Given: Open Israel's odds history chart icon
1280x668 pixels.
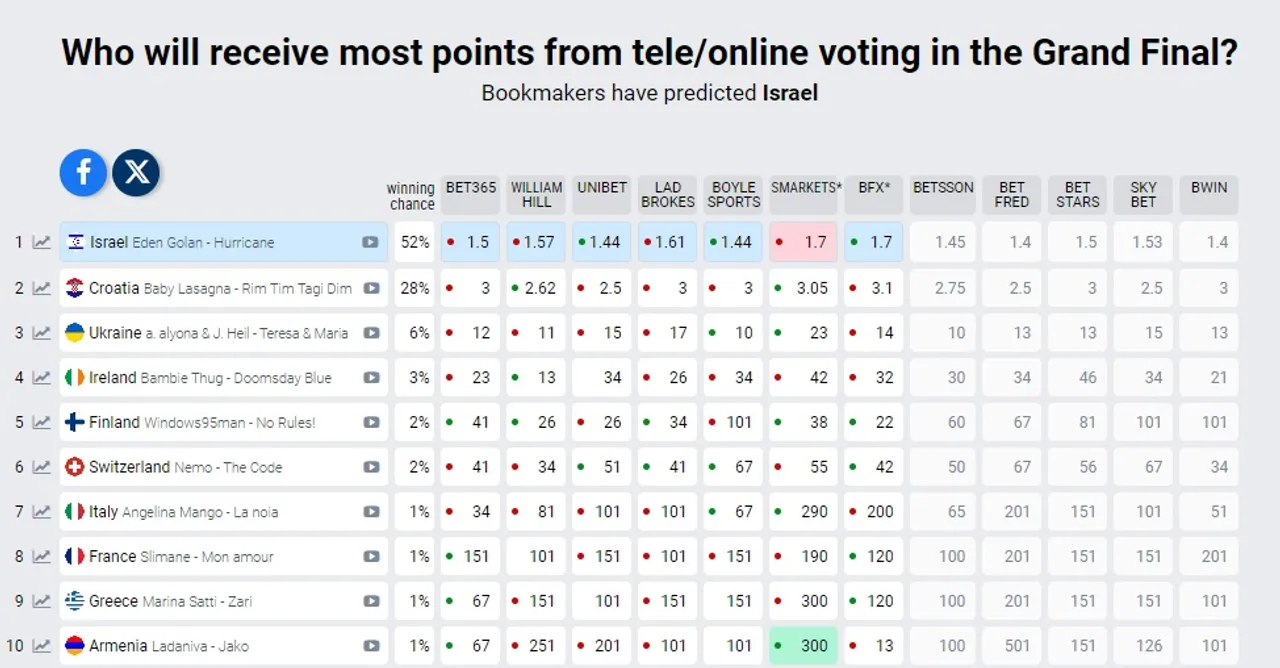Looking at the screenshot, I should pos(41,242).
